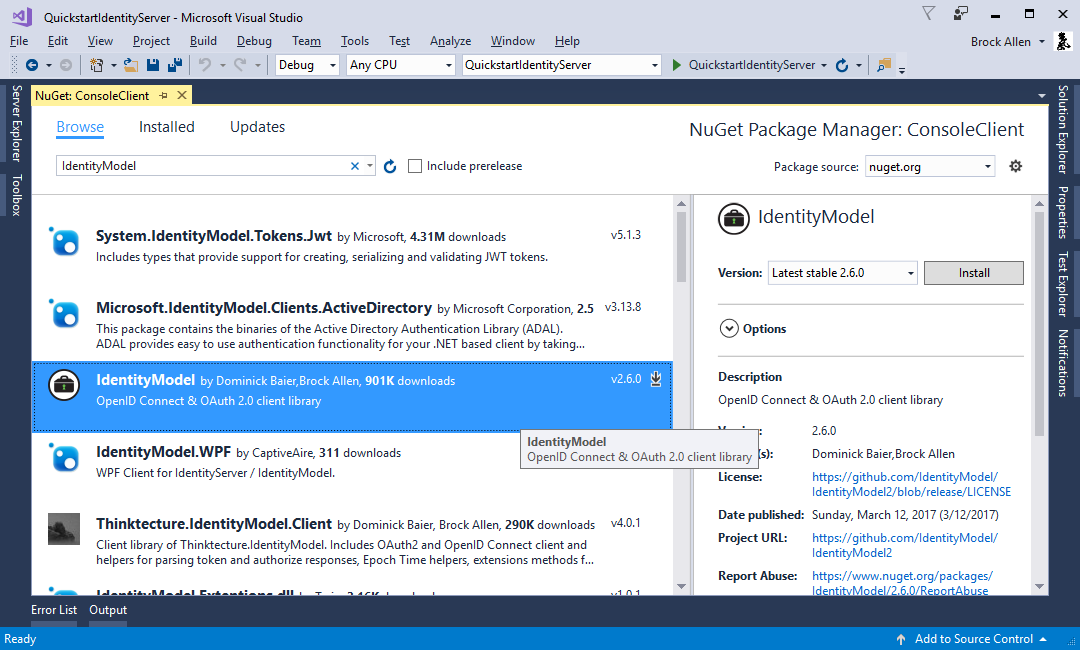Click the download arrow on IdentityModel row
The image size is (1080, 650).
coord(656,379)
